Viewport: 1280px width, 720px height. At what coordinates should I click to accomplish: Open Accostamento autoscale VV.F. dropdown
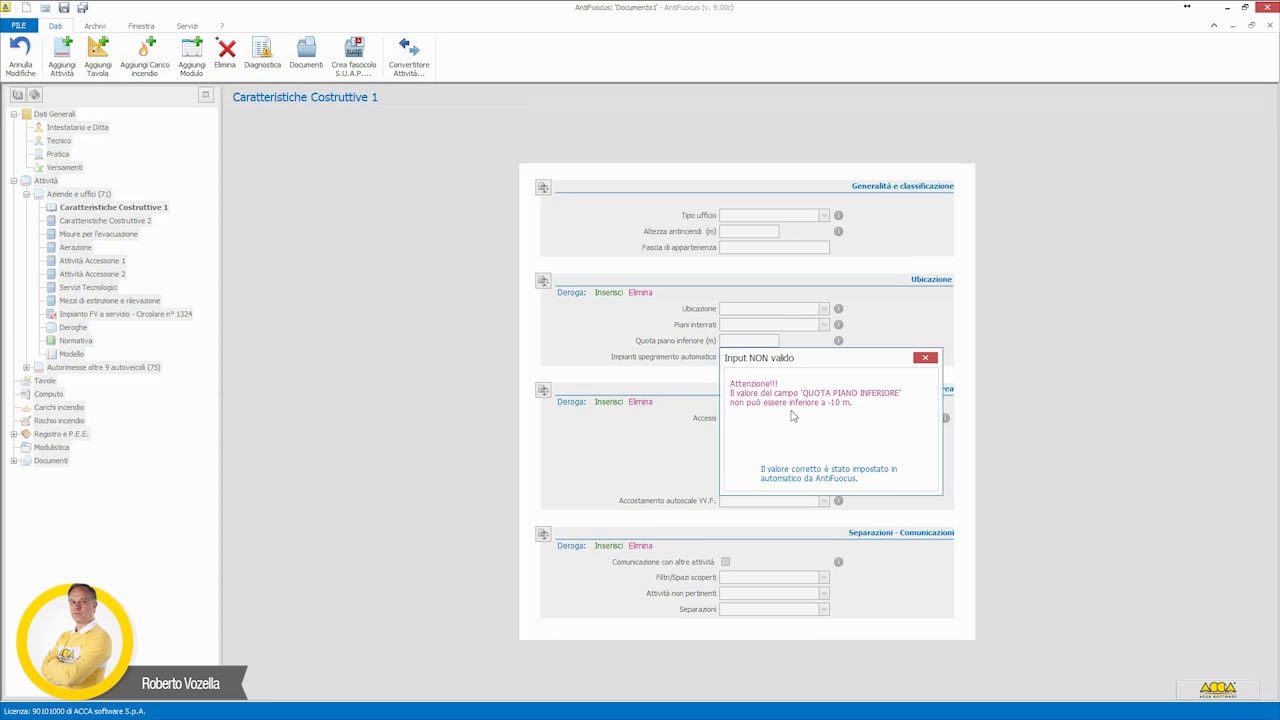(x=824, y=500)
